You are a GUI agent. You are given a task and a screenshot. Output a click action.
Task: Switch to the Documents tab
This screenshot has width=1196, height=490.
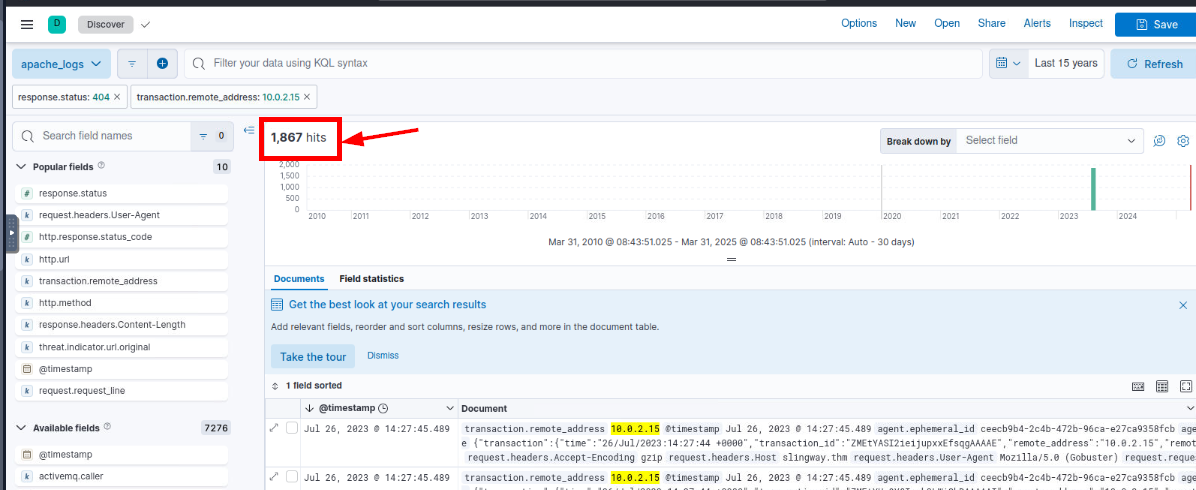click(x=299, y=279)
